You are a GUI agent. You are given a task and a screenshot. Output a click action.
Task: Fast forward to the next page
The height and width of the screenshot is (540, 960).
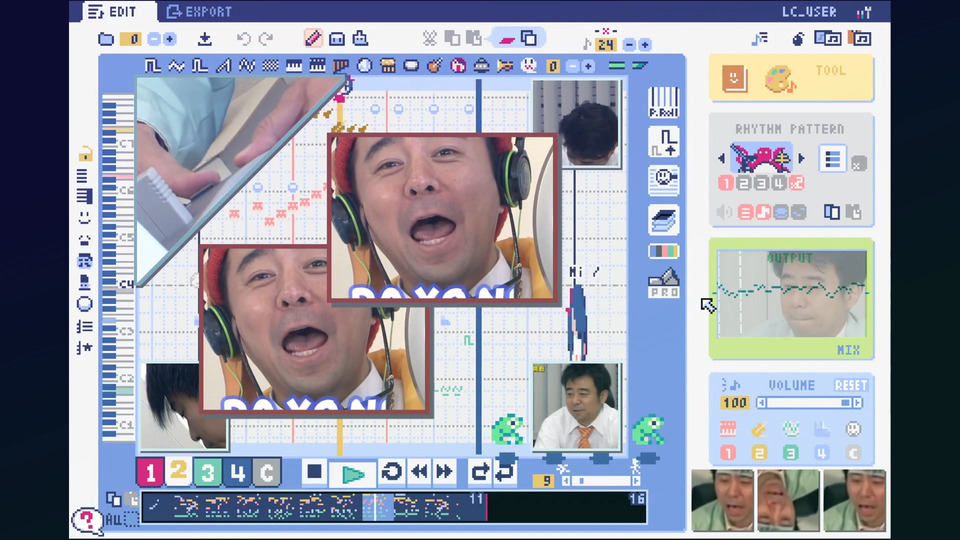tap(444, 472)
